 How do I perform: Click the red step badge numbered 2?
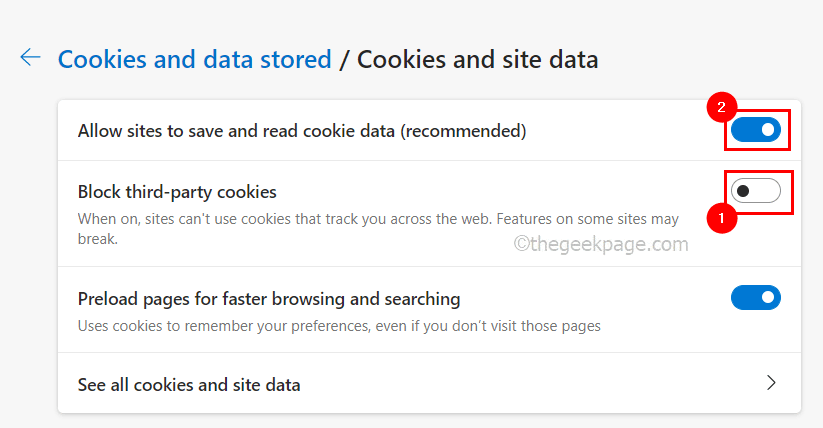click(721, 107)
